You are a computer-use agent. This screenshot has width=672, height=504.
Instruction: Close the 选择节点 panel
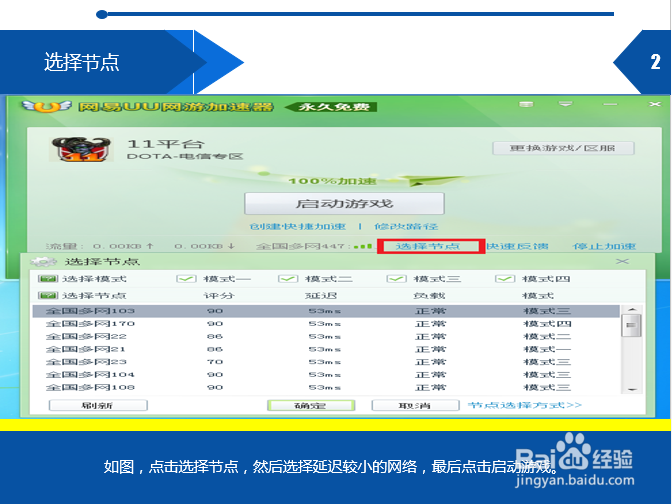pyautogui.click(x=622, y=261)
